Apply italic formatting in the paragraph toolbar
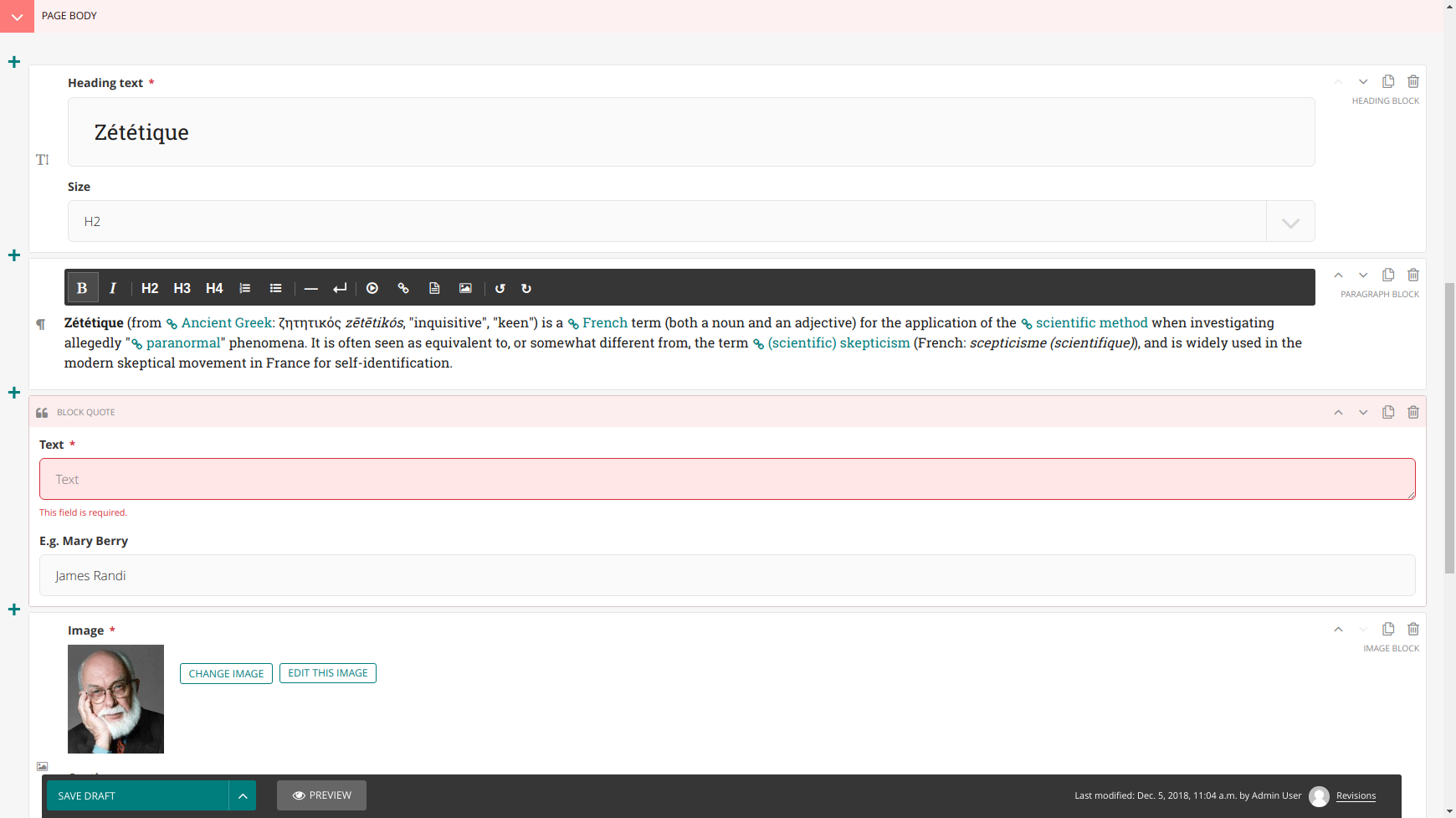Viewport: 1456px width, 818px height. click(x=113, y=287)
